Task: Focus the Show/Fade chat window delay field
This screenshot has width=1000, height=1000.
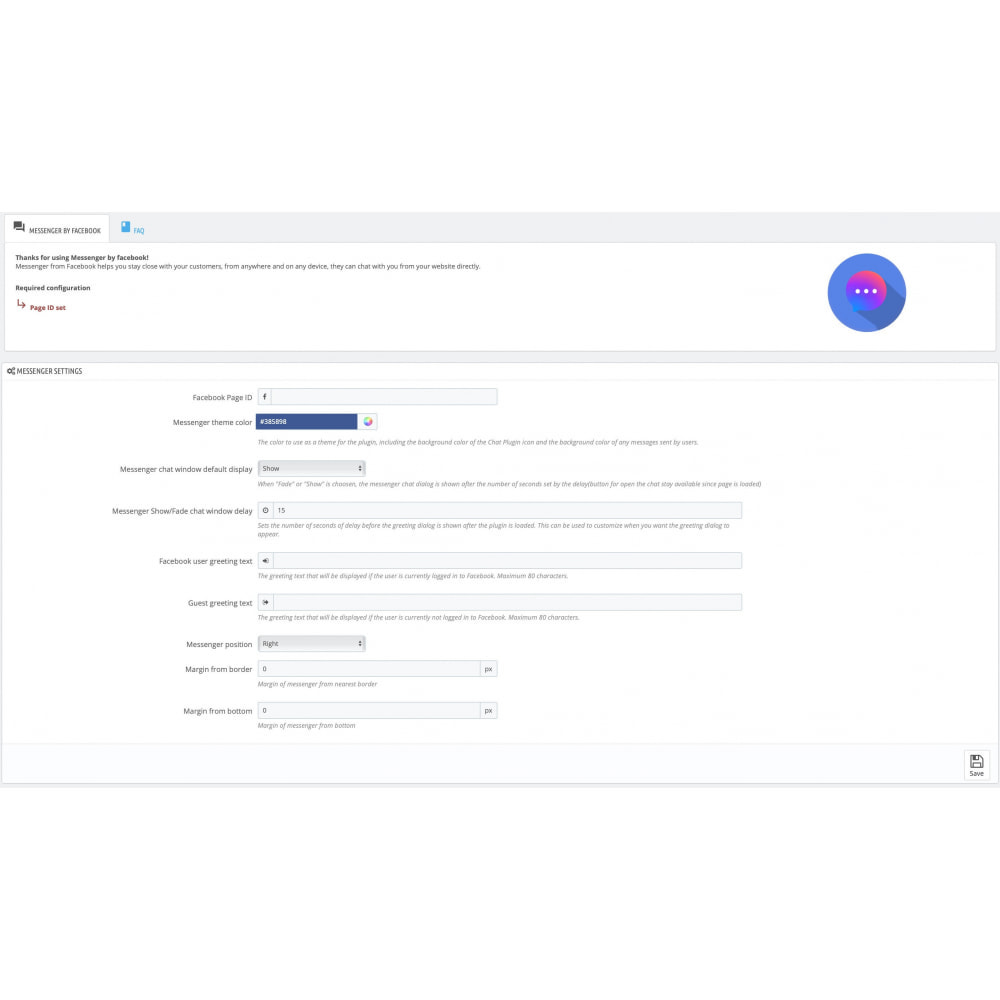Action: point(508,511)
